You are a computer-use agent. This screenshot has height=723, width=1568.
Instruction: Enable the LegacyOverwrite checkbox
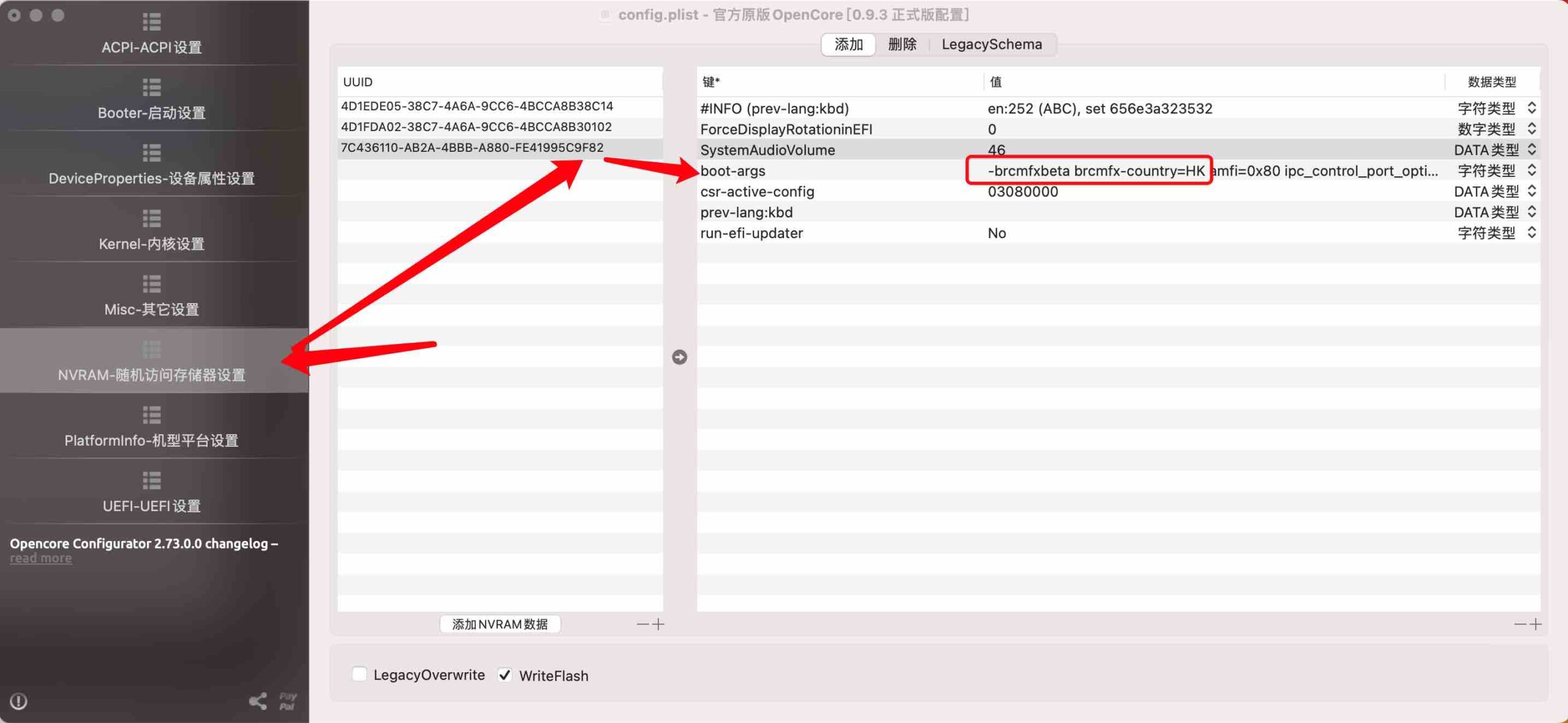(360, 675)
